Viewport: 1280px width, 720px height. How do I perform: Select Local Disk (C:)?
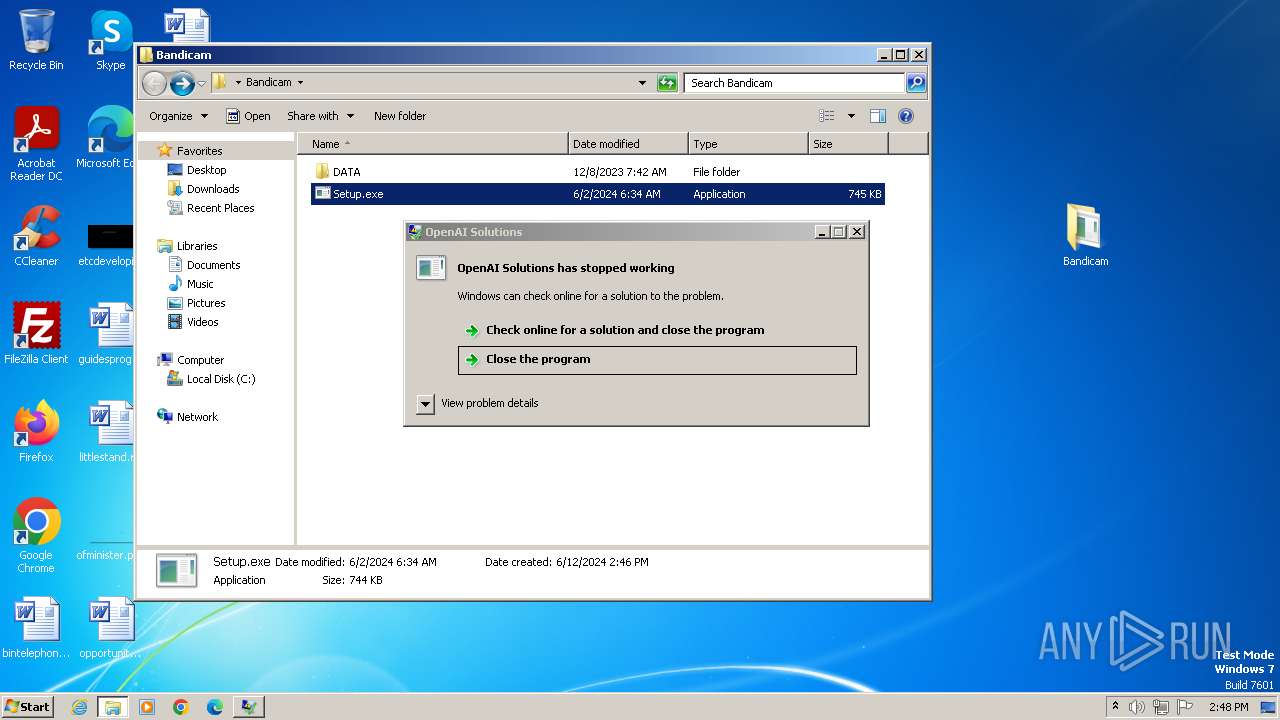pos(220,379)
